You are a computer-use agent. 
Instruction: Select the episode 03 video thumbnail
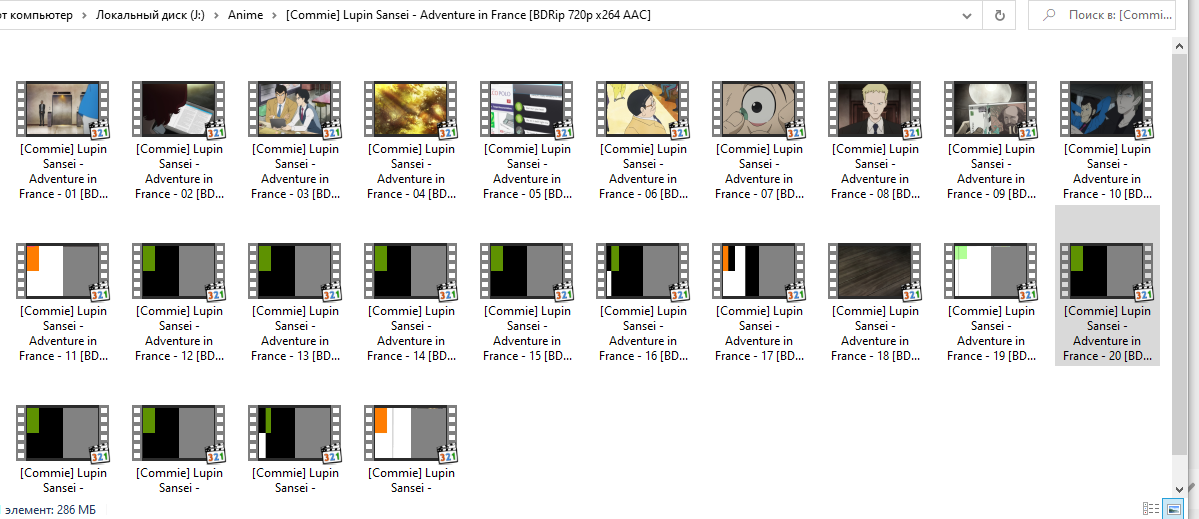pyautogui.click(x=294, y=109)
